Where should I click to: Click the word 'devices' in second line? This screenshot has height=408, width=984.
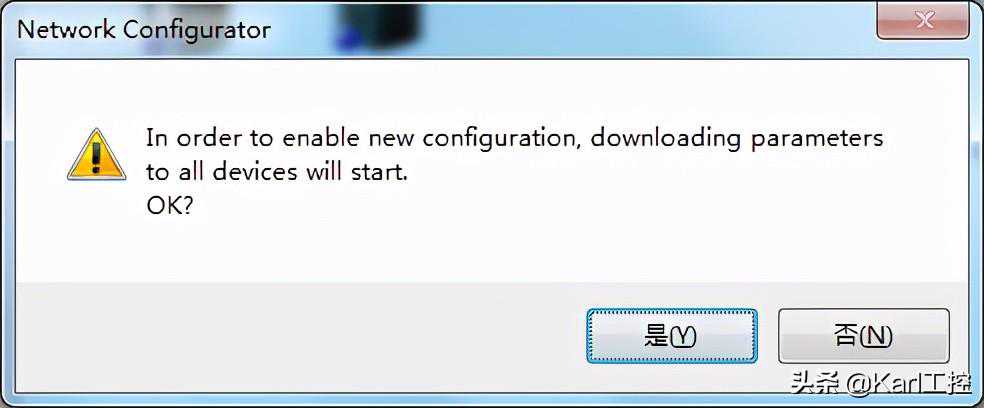[255, 172]
